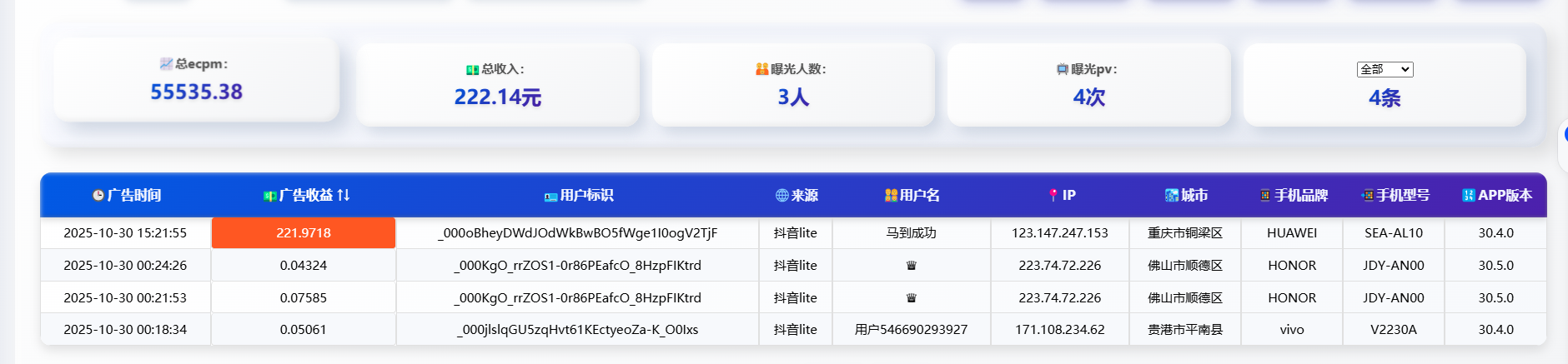Click the clock icon beside 广告时间
The image size is (1568, 364).
(98, 196)
